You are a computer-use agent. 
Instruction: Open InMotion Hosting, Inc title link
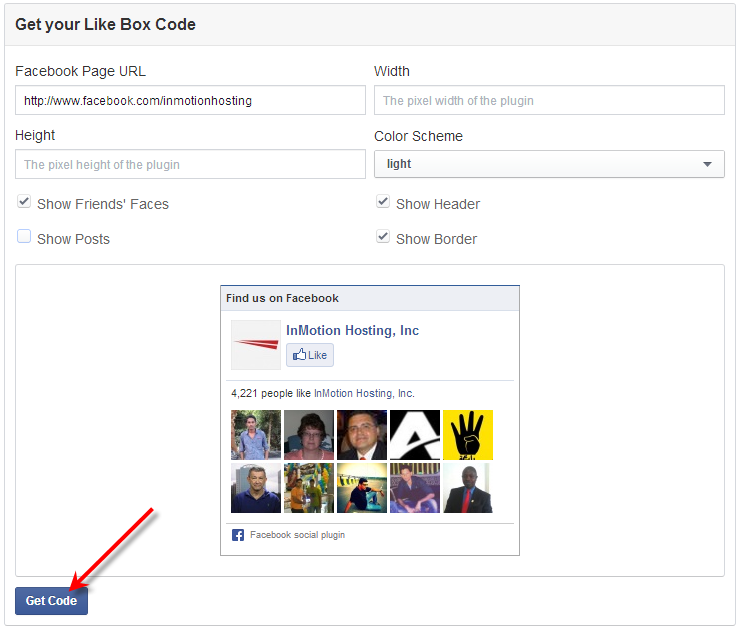point(352,330)
